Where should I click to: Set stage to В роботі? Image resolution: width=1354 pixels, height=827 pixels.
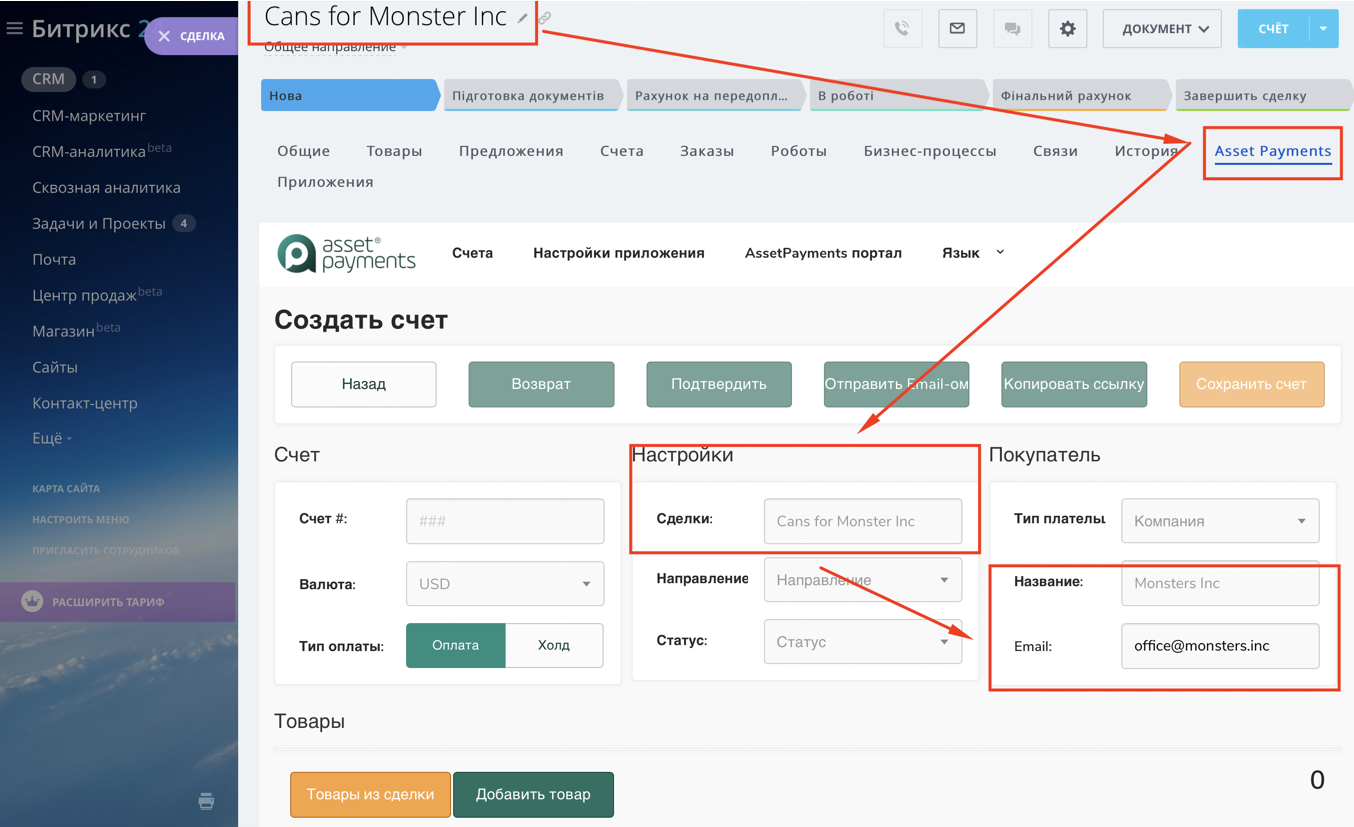point(898,96)
